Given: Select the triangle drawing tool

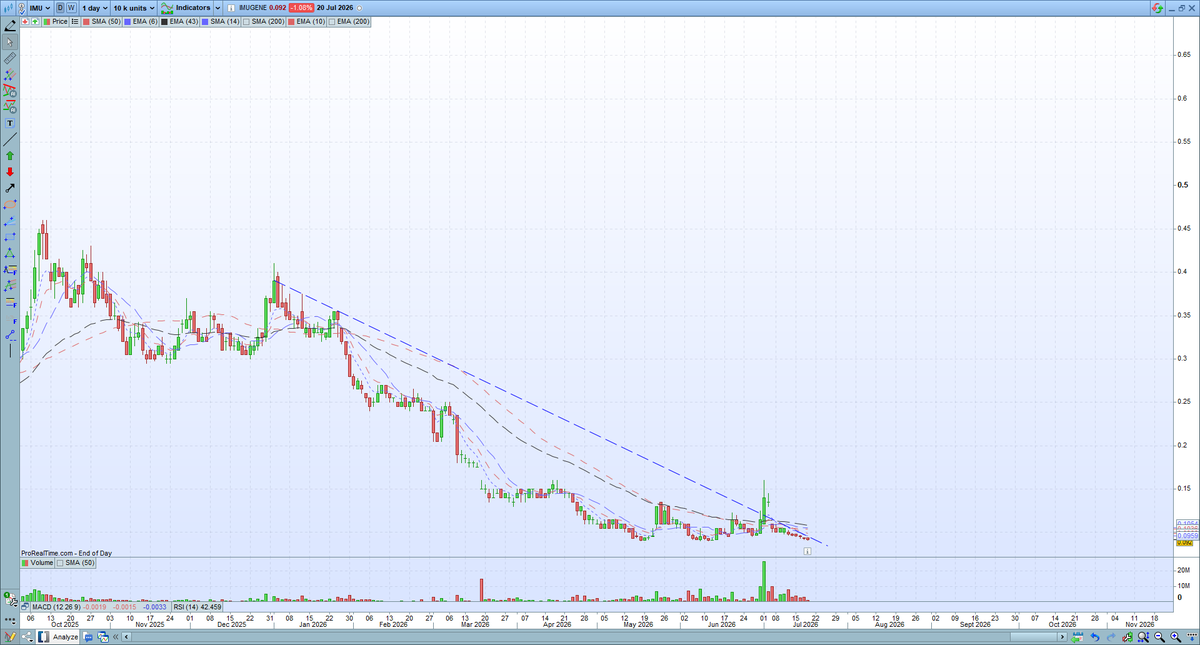Looking at the screenshot, I should pyautogui.click(x=10, y=252).
